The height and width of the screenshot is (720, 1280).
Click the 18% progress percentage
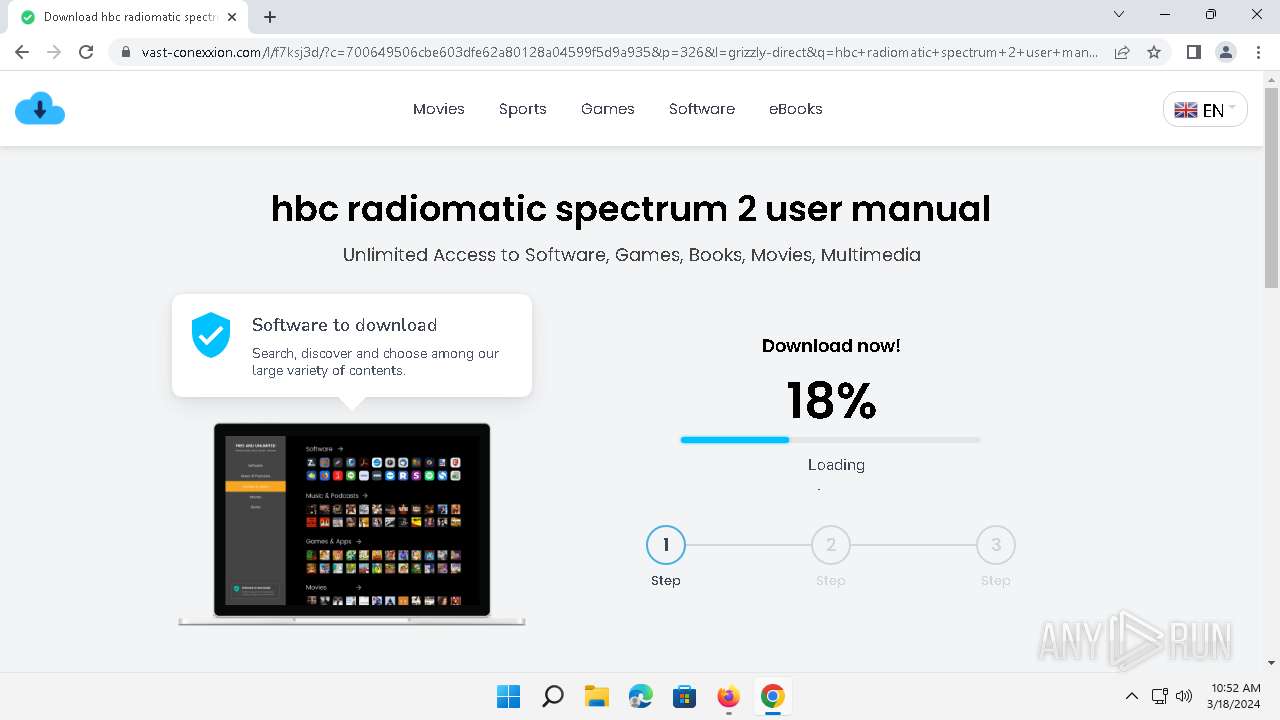pyautogui.click(x=831, y=400)
